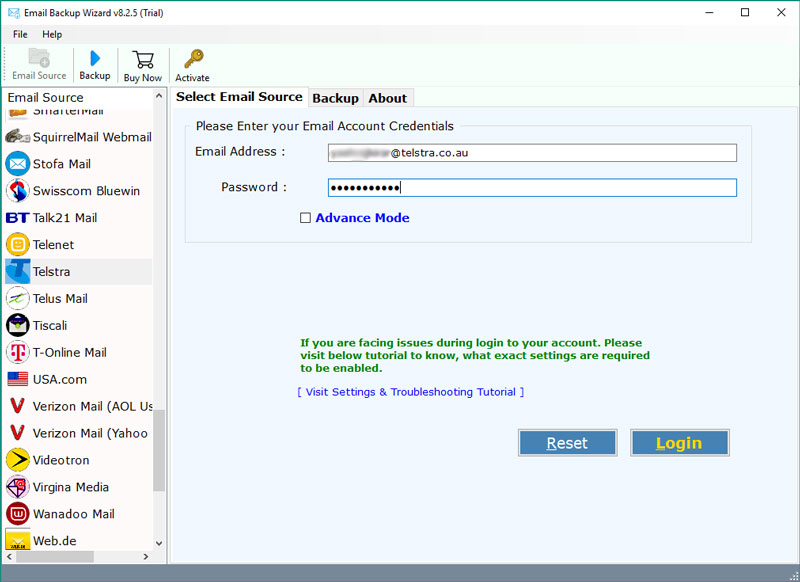
Task: Click the Login button
Action: coord(680,442)
